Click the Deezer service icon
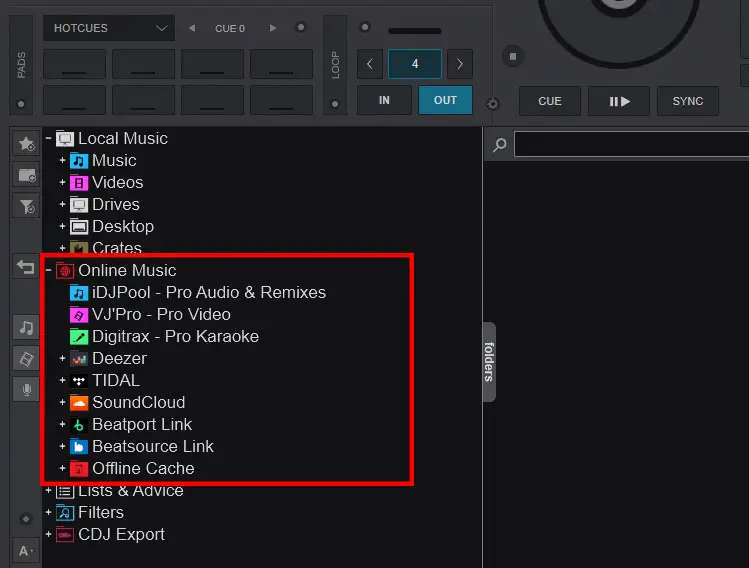This screenshot has width=749, height=568. tap(79, 358)
